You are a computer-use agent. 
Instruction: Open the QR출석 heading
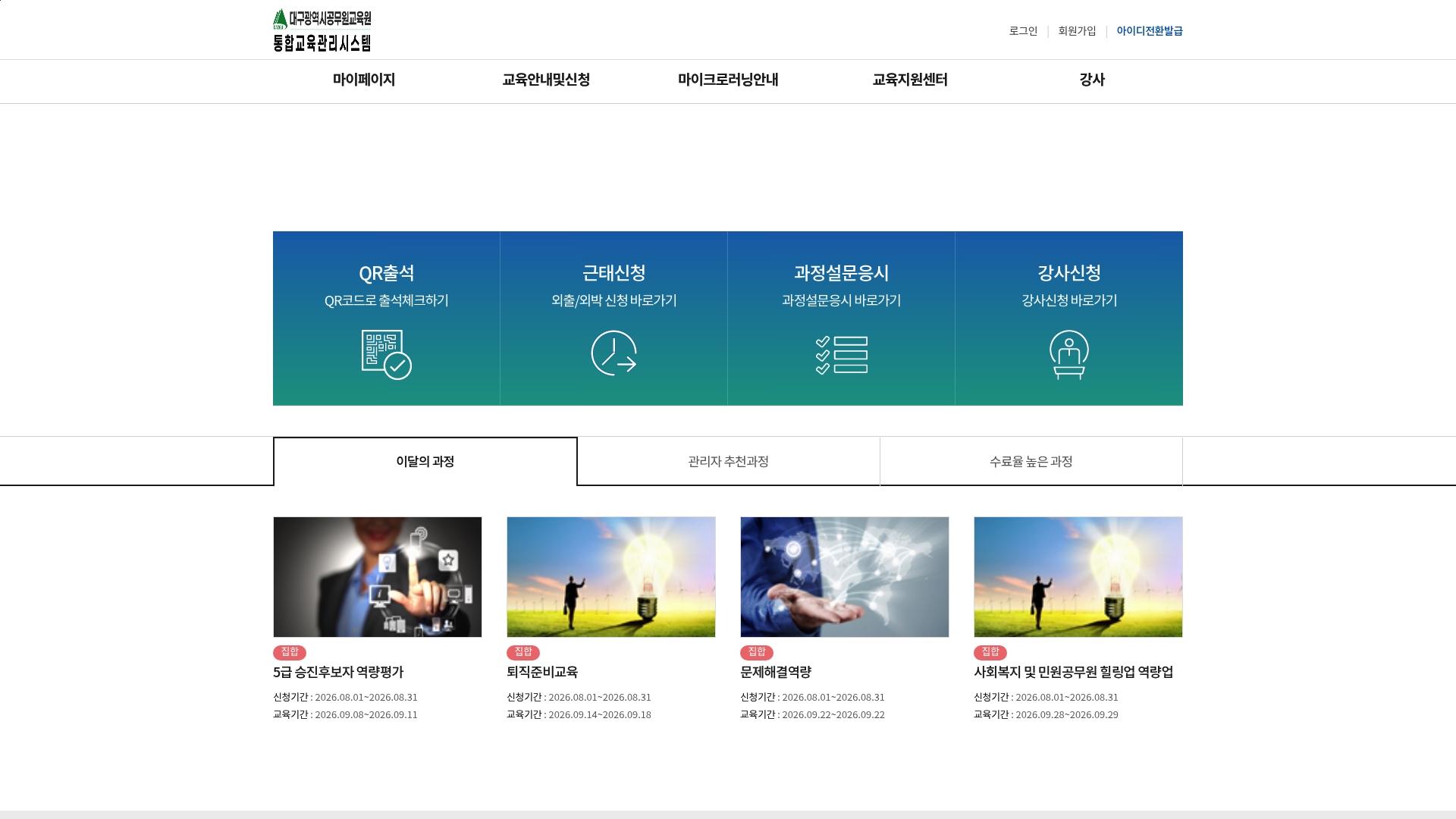coord(387,273)
